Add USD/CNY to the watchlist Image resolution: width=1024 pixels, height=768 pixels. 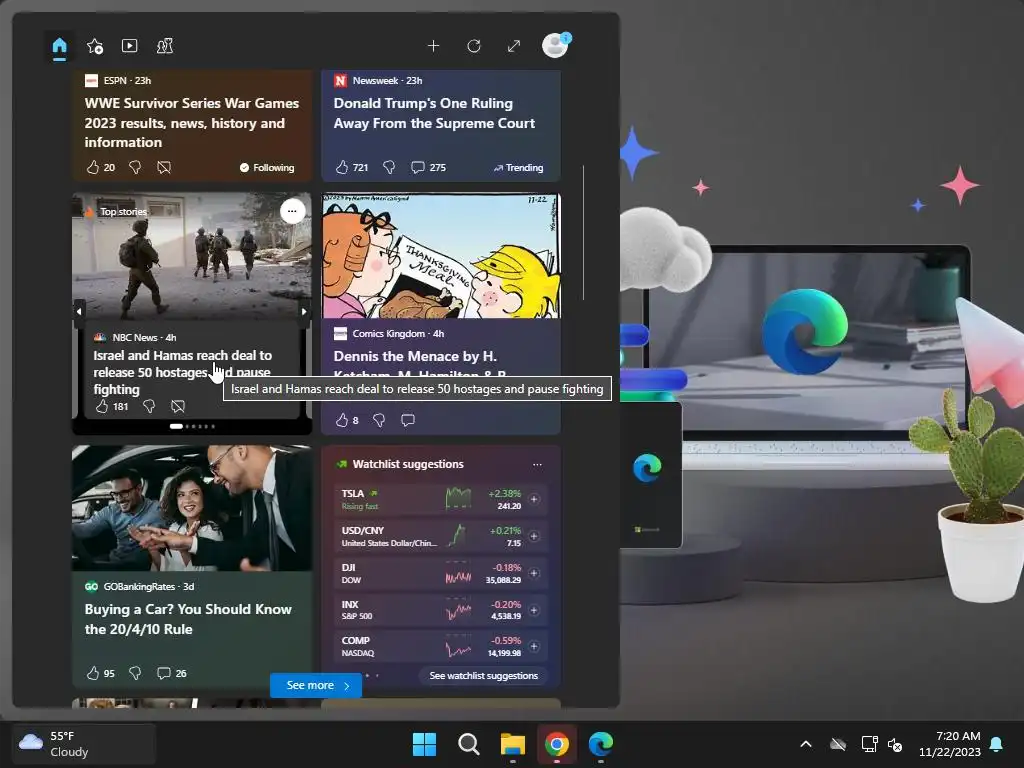(534, 536)
